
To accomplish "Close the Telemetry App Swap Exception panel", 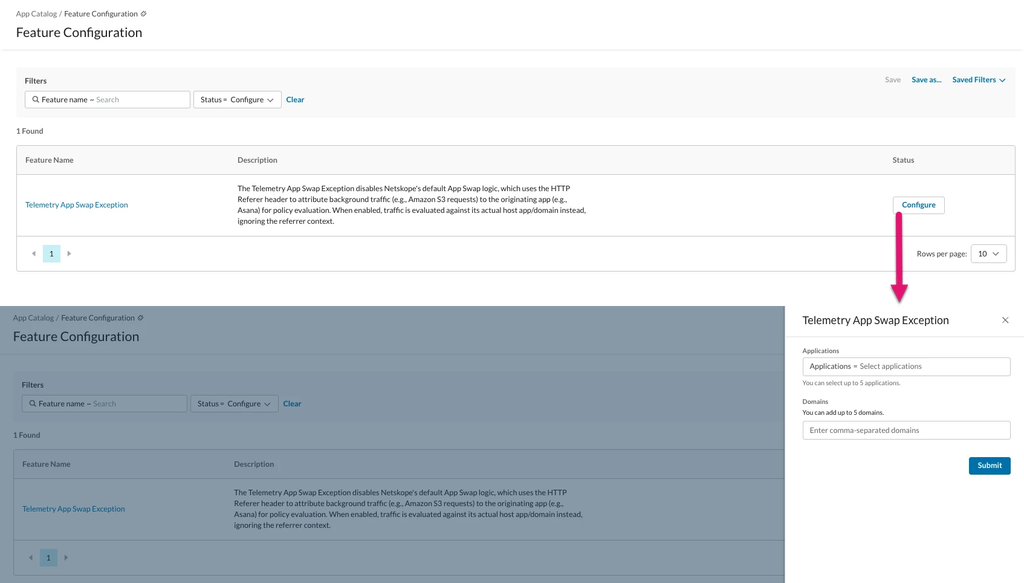I will point(1005,320).
